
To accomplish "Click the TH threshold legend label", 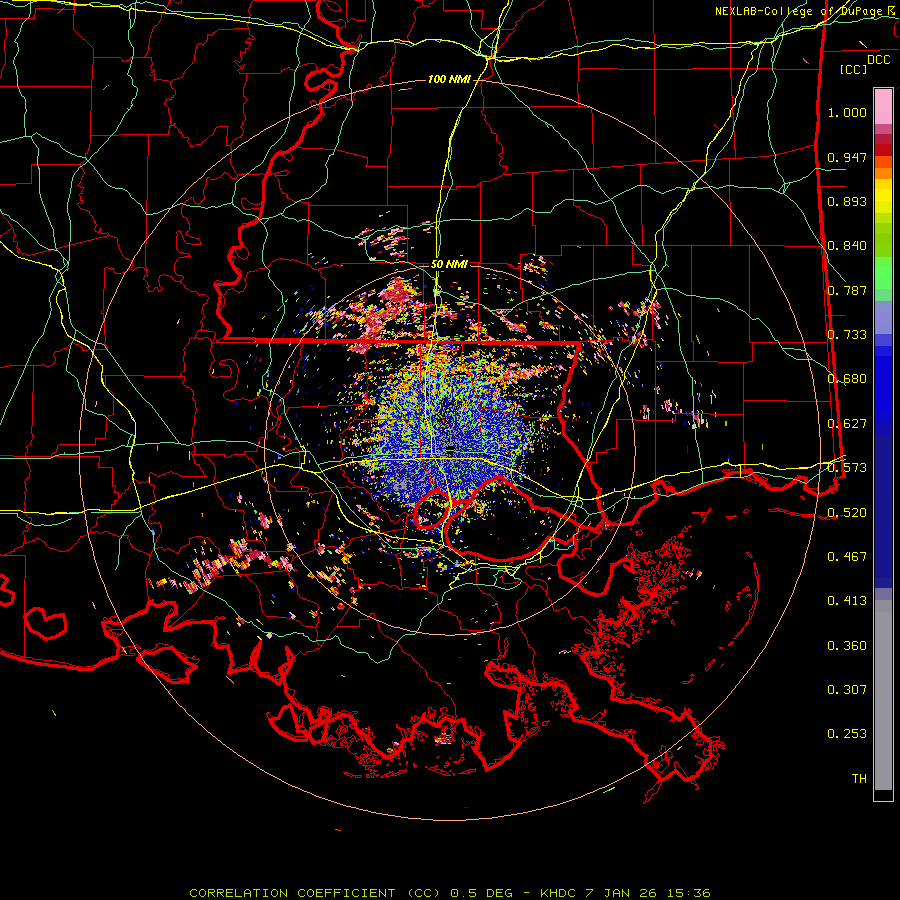I will coord(859,779).
